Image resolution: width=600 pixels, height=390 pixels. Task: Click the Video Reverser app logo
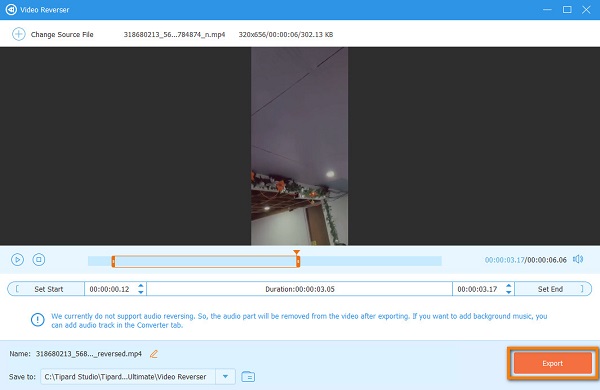click(x=11, y=10)
